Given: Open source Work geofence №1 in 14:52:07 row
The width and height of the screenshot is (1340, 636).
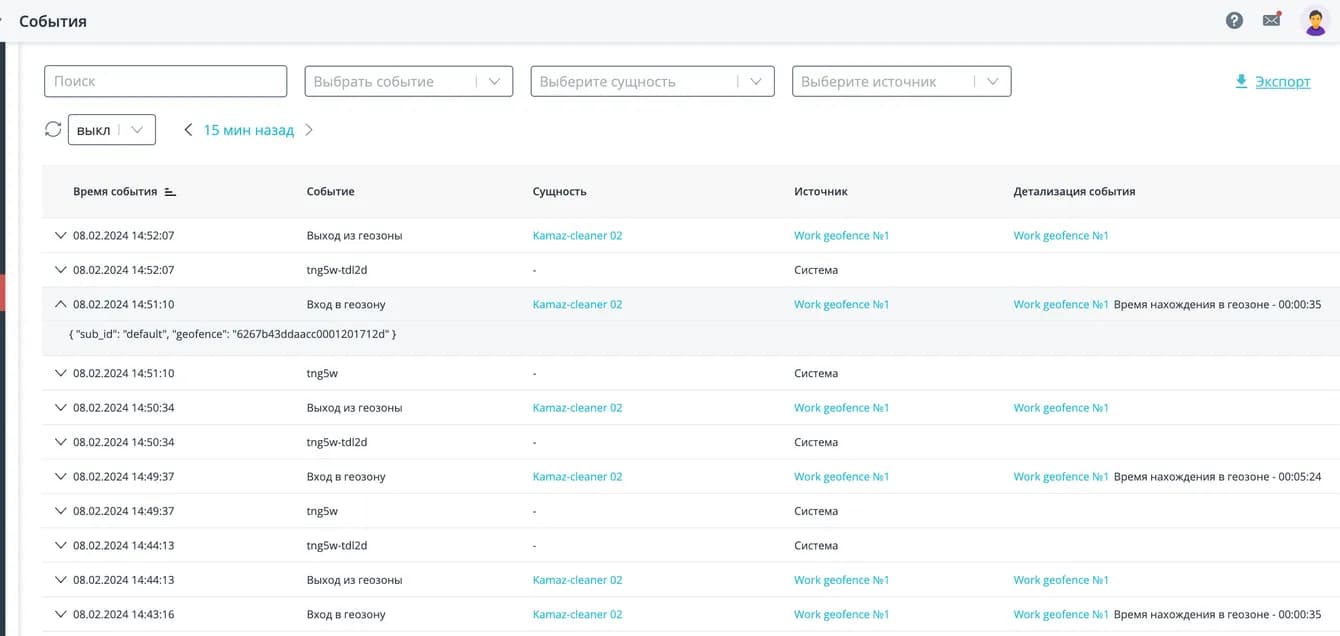Looking at the screenshot, I should (x=841, y=236).
